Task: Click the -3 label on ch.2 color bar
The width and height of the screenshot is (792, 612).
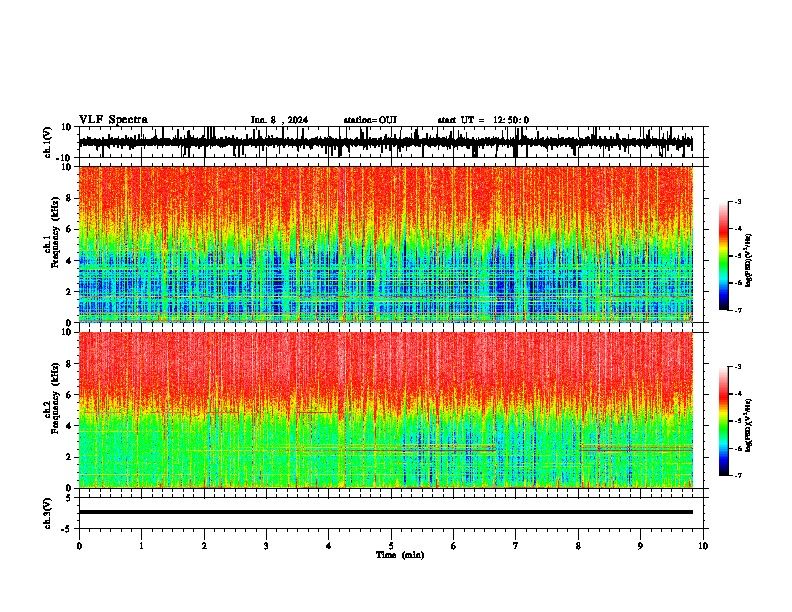Action: tap(737, 367)
